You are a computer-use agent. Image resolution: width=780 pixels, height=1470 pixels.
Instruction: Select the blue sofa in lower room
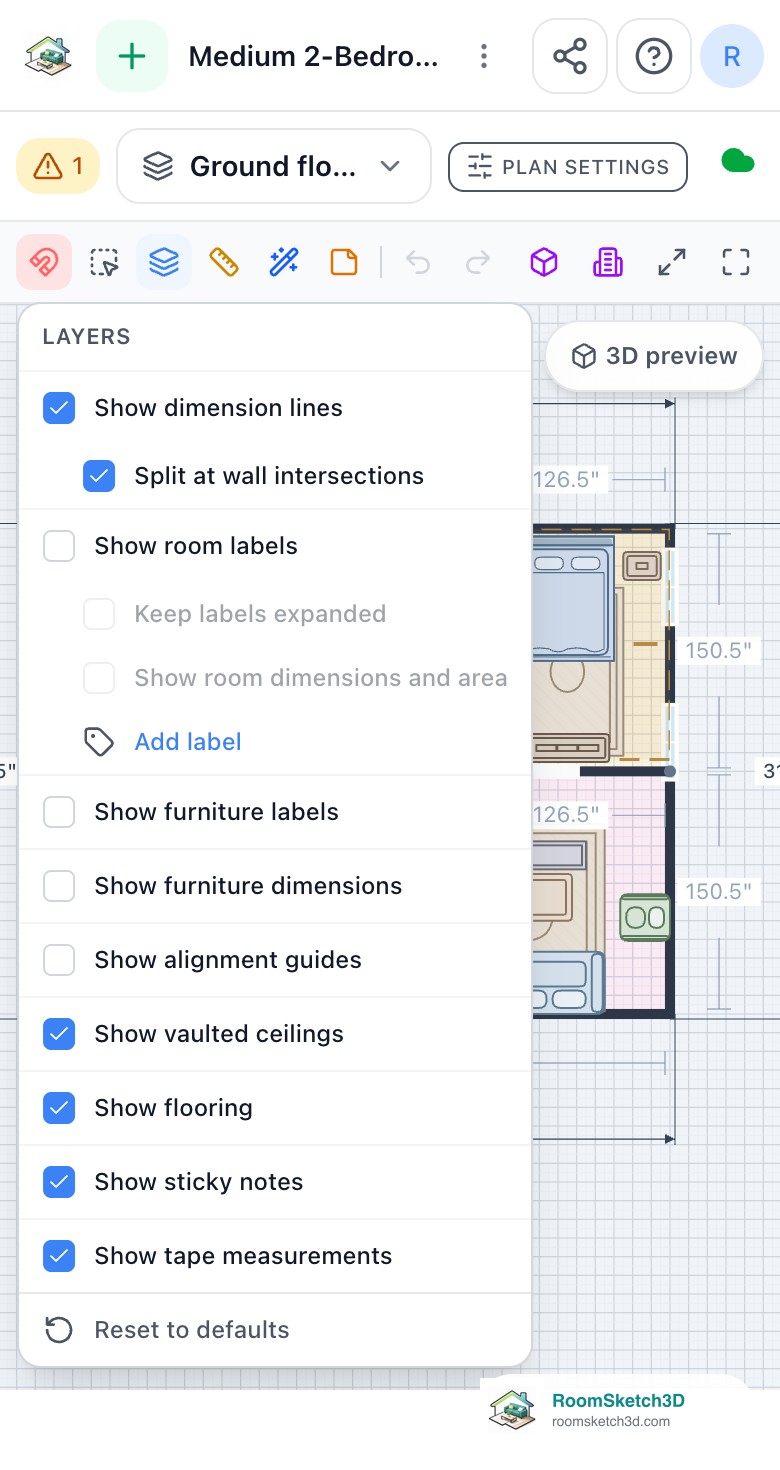click(x=569, y=983)
